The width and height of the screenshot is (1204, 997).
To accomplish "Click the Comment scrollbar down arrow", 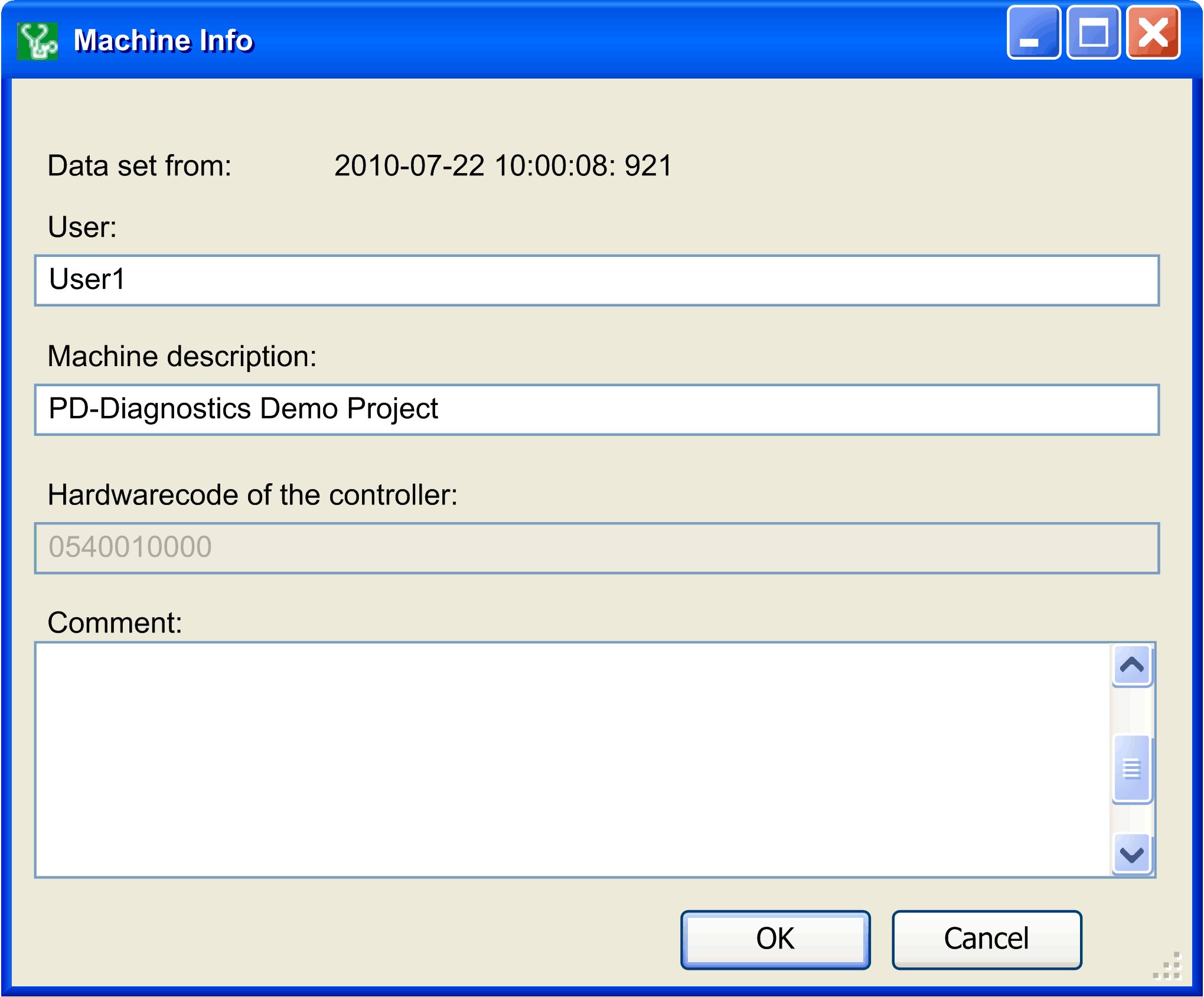I will pos(1131,854).
